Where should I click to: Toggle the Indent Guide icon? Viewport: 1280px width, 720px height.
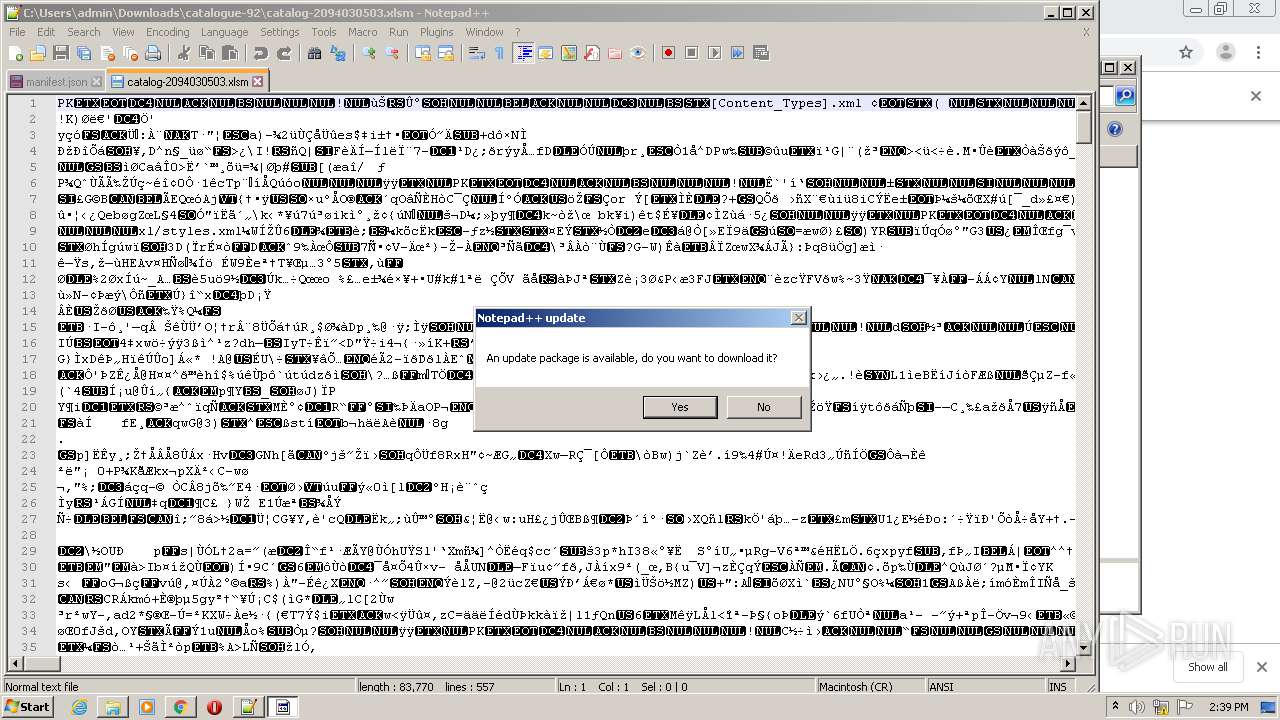[523, 53]
